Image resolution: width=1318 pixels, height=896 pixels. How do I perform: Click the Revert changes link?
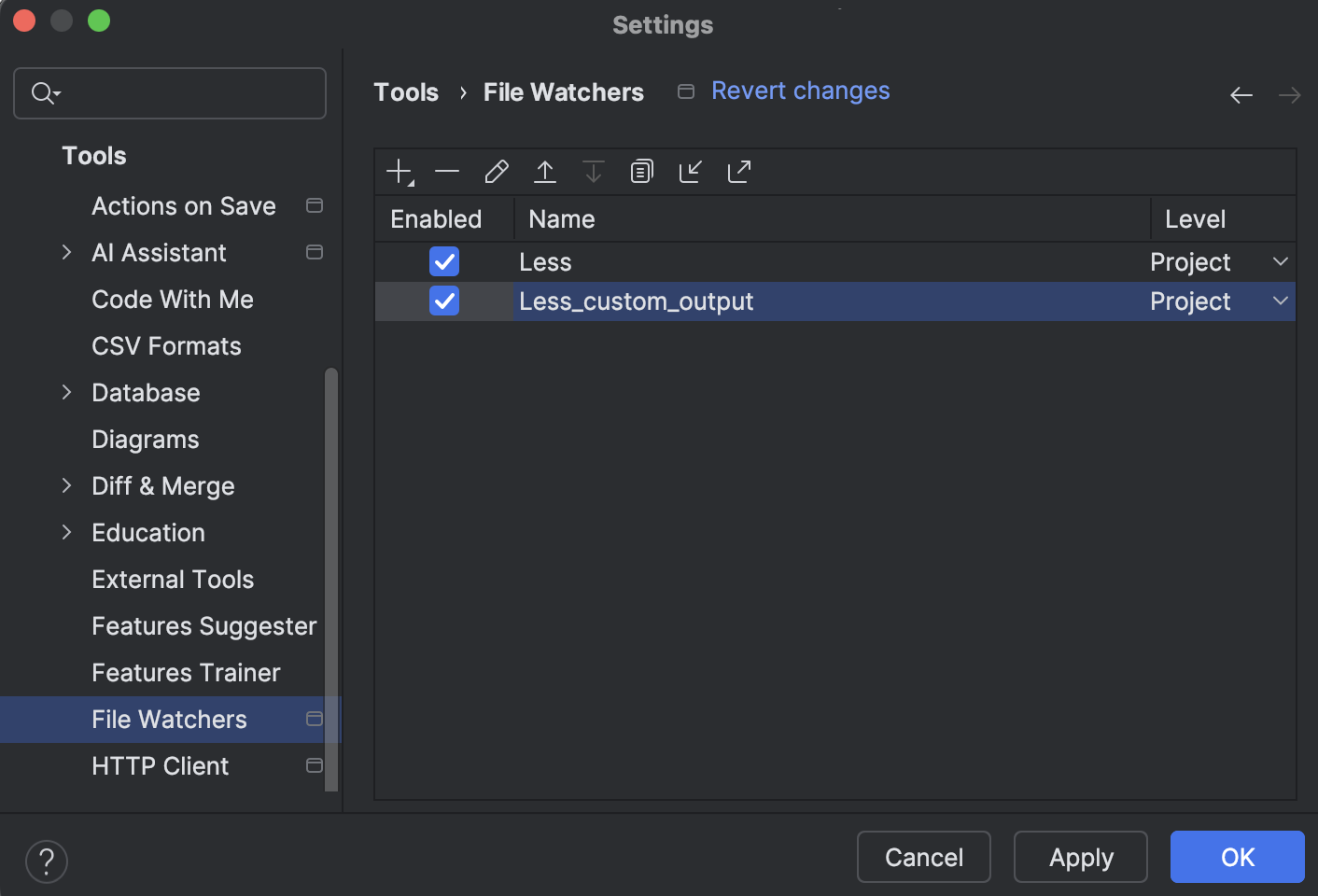tap(800, 91)
